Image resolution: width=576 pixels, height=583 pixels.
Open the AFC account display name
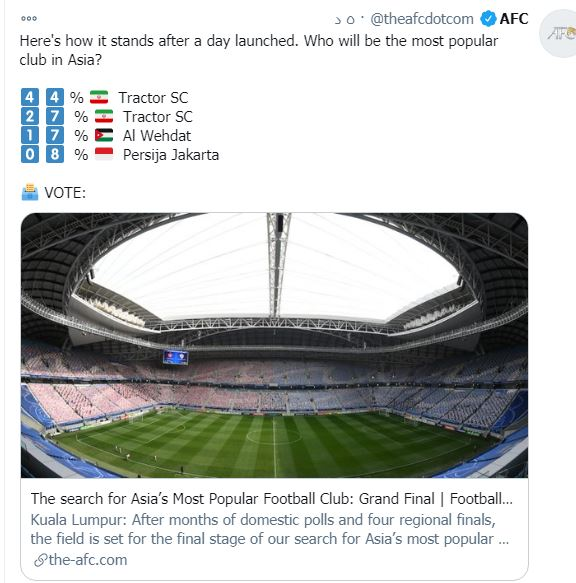point(514,19)
